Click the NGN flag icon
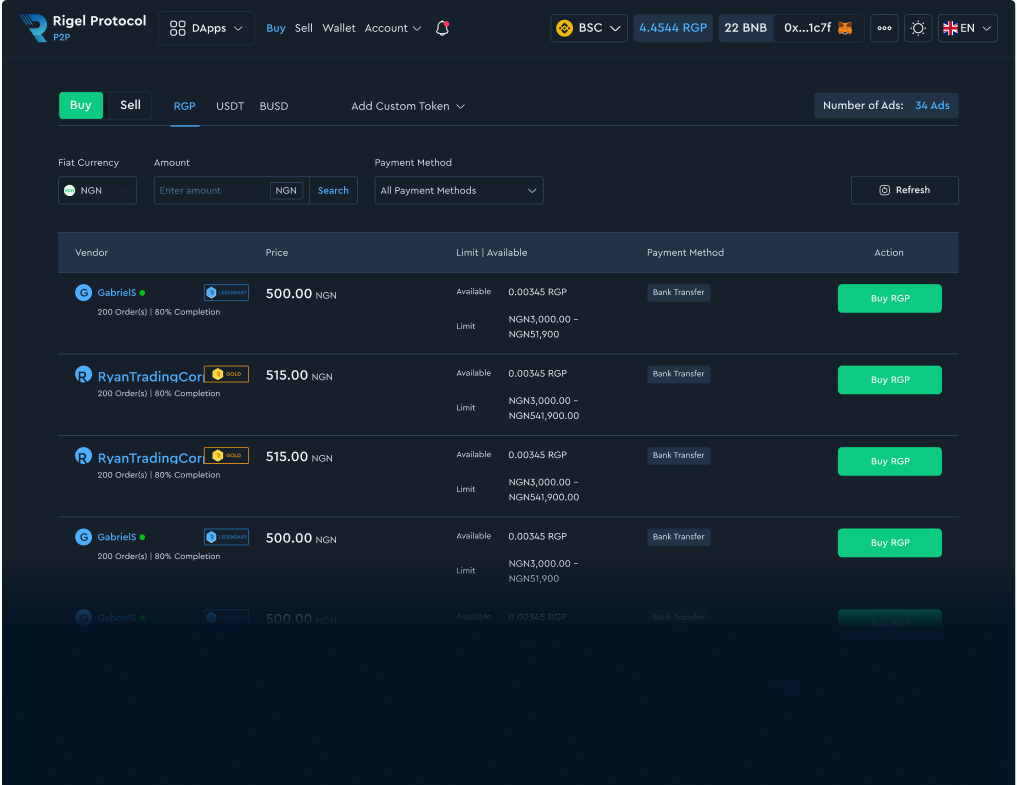Screen dimensions: 1017x785 point(69,190)
